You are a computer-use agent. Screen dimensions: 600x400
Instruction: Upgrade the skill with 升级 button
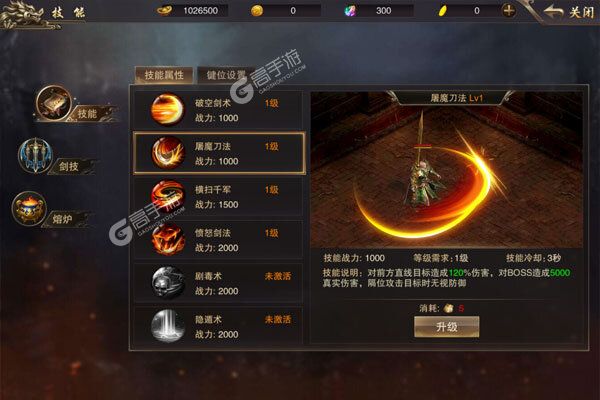tap(447, 327)
